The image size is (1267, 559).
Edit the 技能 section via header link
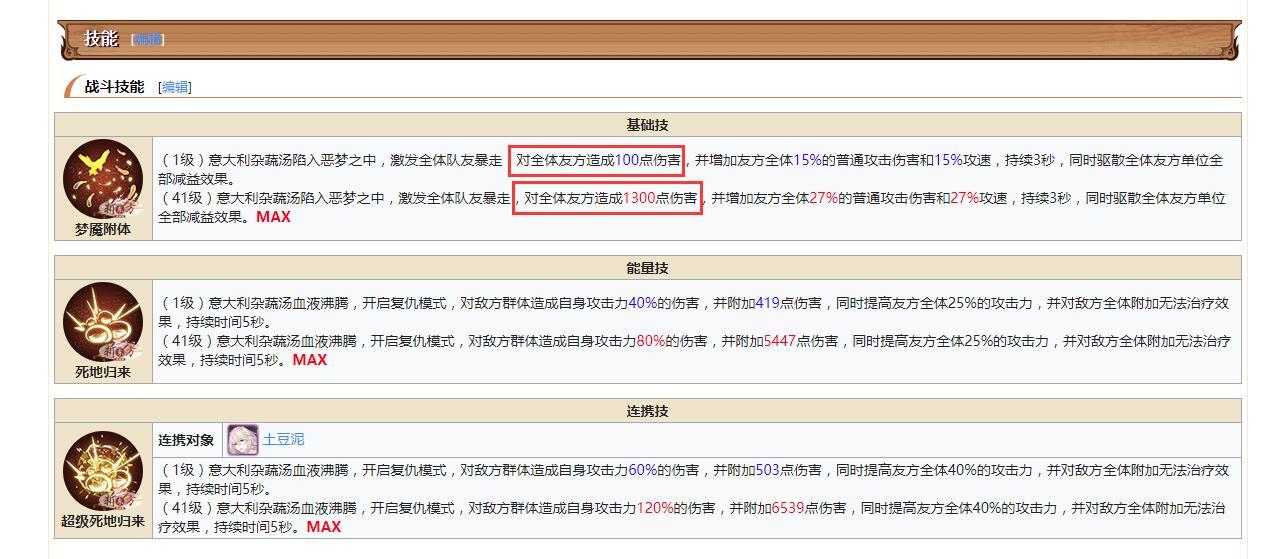pyautogui.click(x=148, y=39)
